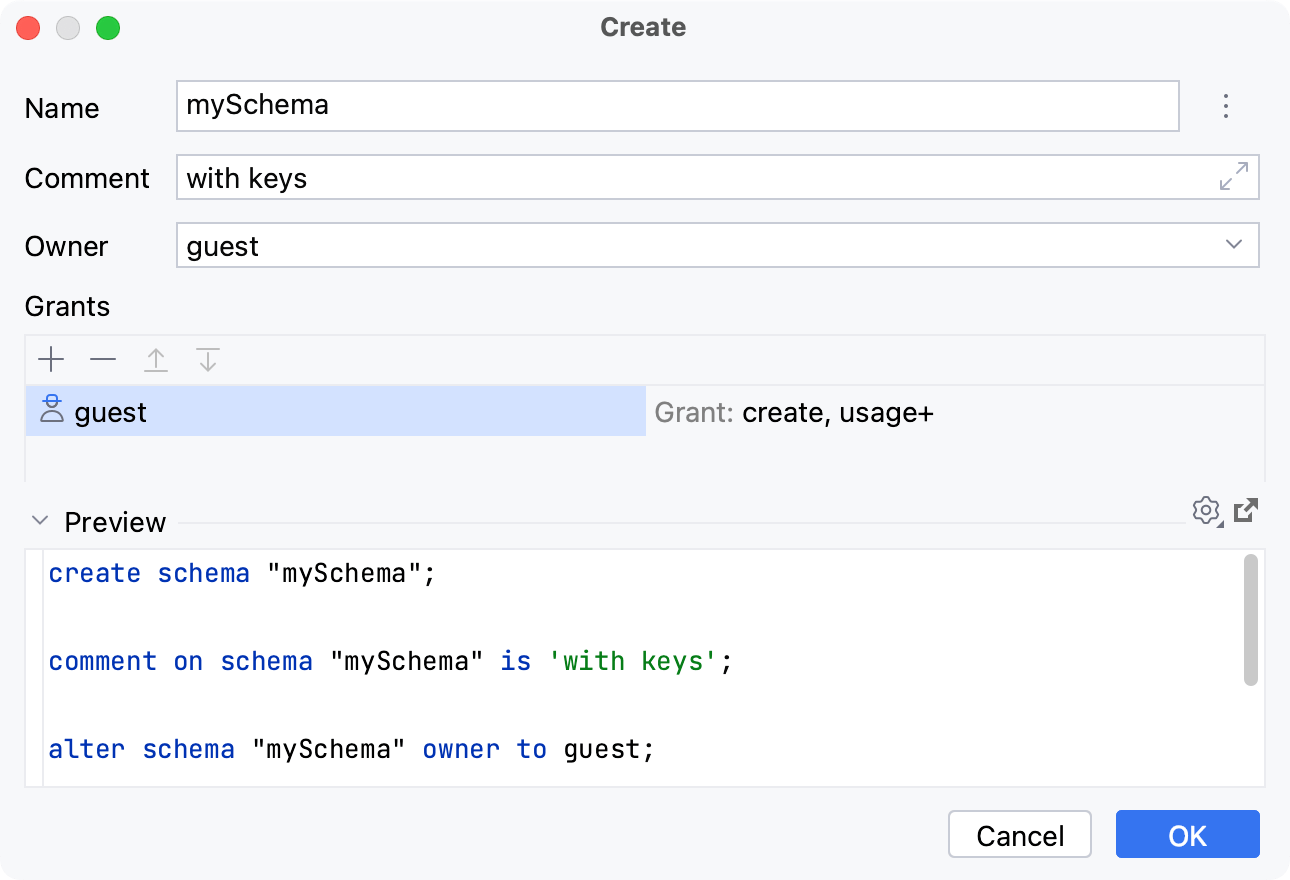
Task: Click the user icon beside guest
Action: tap(50, 410)
